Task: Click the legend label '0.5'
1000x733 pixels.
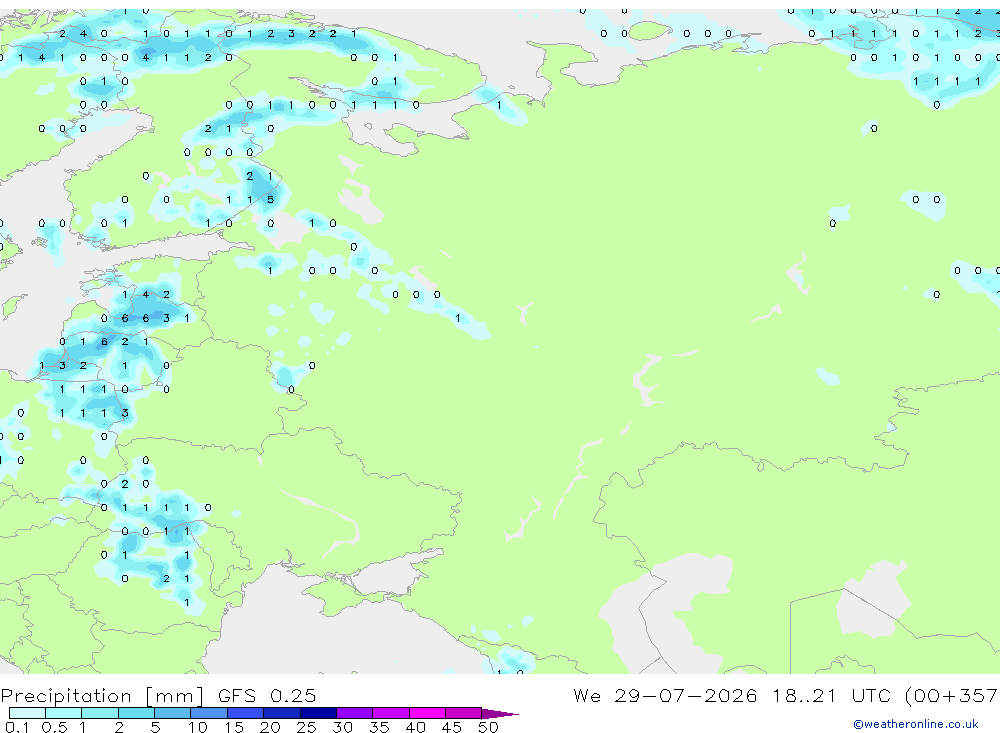Action: (54, 727)
